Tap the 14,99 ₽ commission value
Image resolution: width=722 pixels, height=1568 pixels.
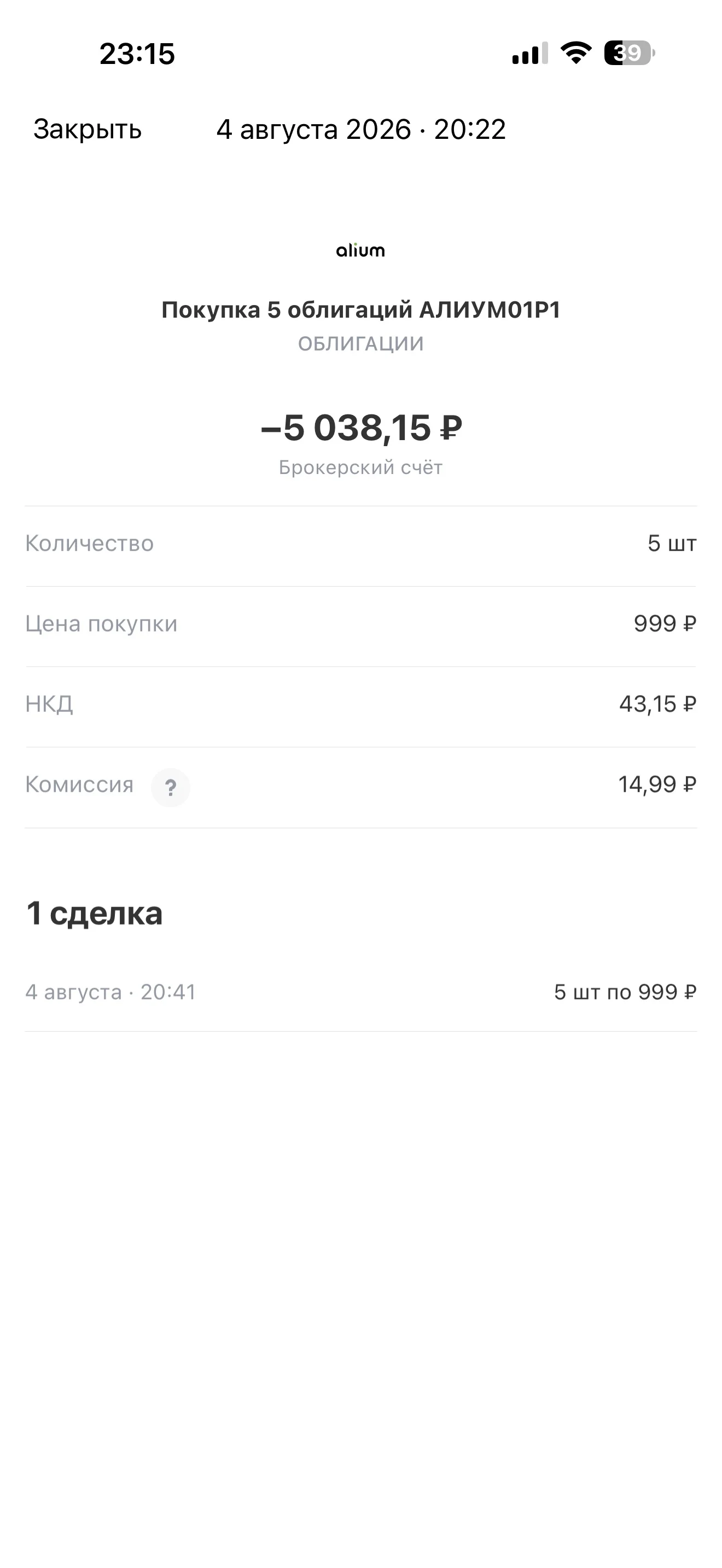pos(657,785)
